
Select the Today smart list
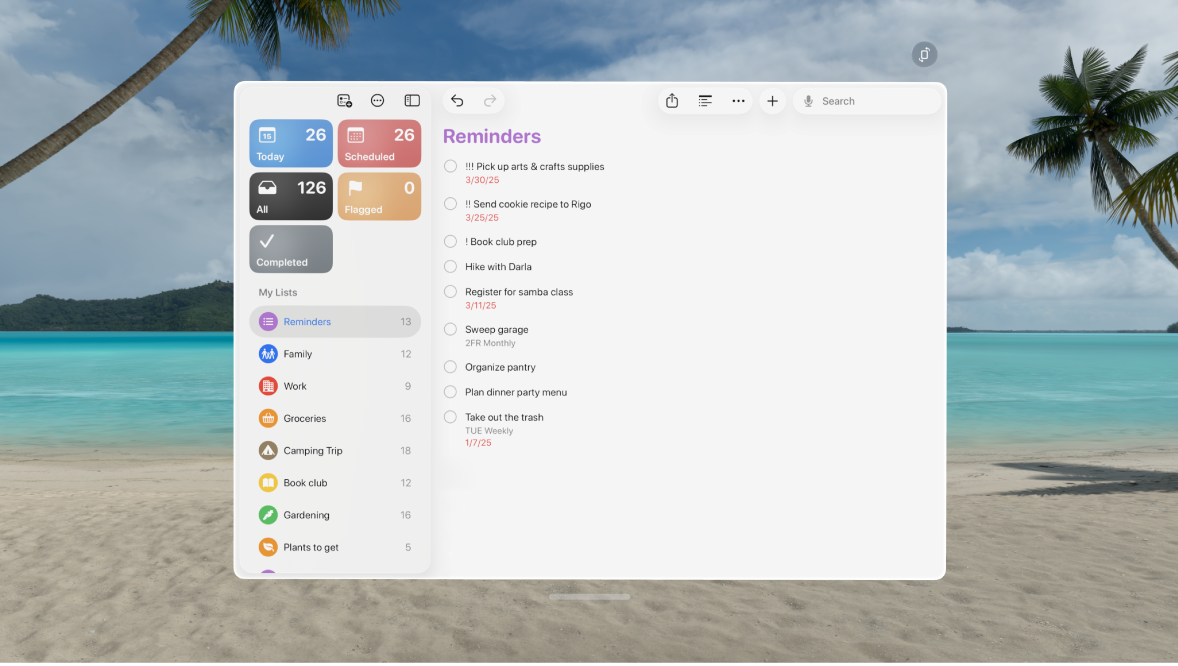(290, 143)
